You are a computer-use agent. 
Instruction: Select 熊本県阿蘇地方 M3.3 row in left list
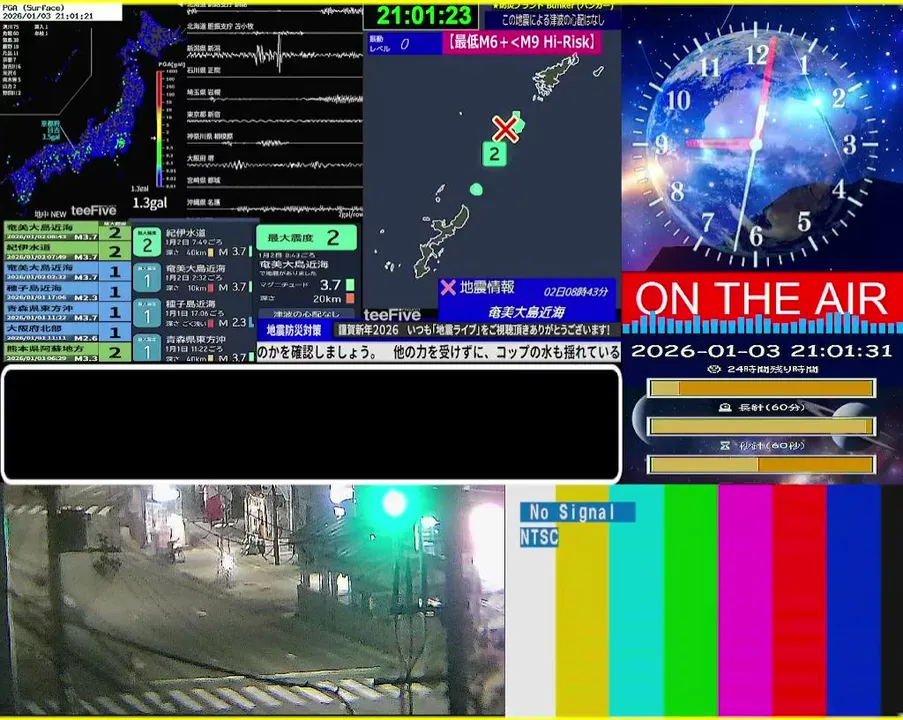[67, 352]
